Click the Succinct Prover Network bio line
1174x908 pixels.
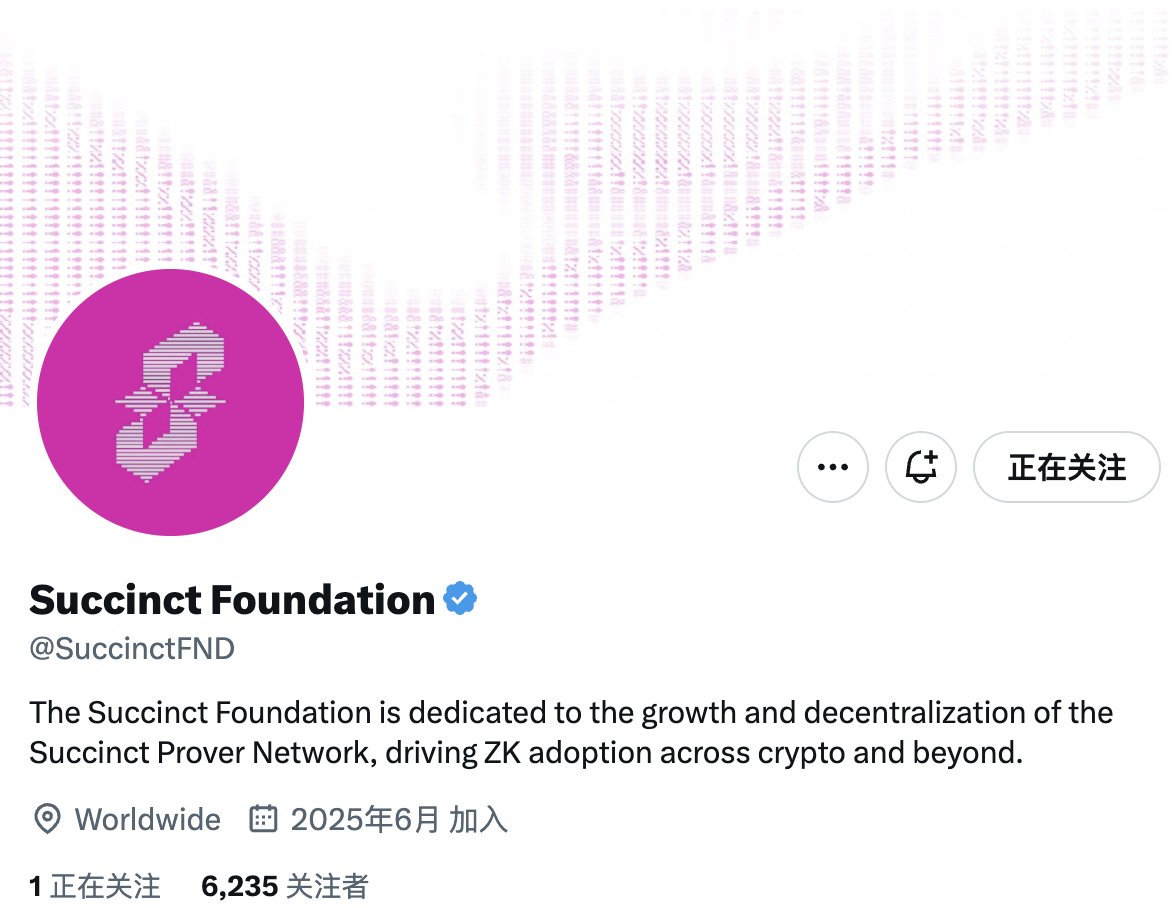tap(526, 753)
